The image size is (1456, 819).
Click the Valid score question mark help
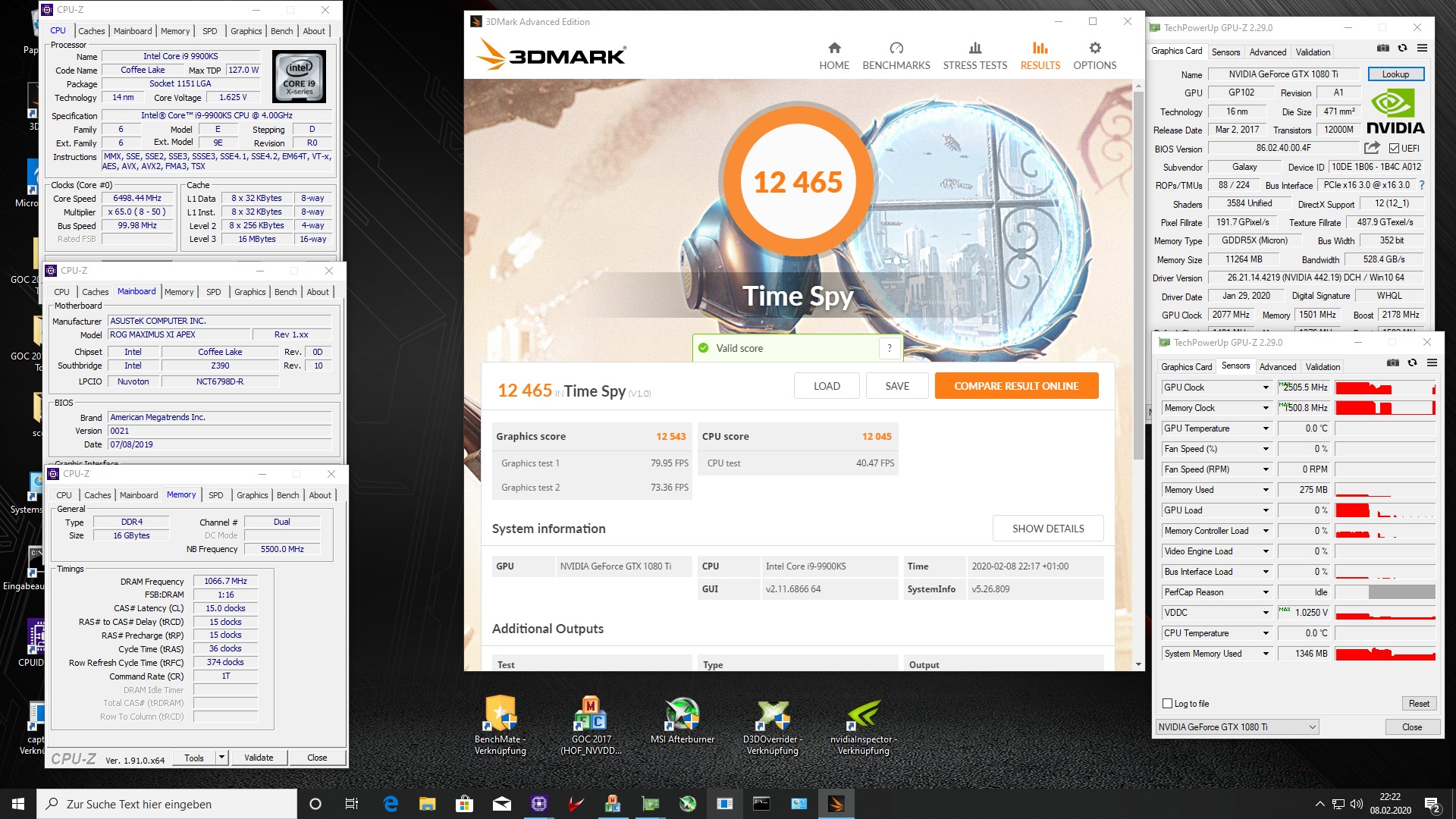[890, 348]
